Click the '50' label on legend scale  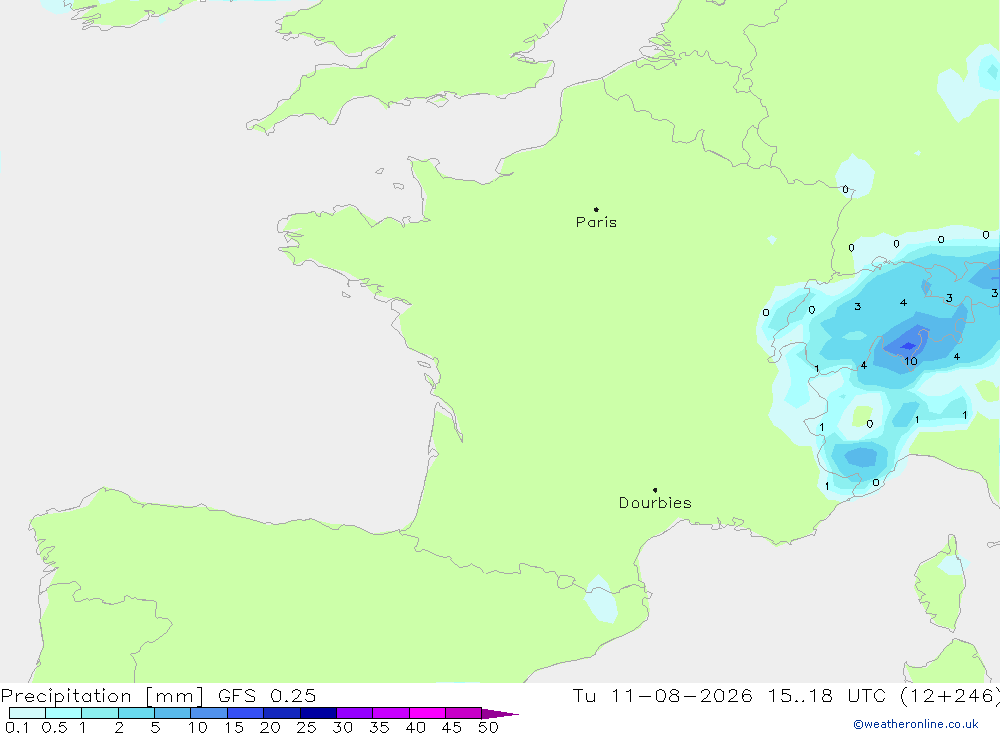click(488, 727)
